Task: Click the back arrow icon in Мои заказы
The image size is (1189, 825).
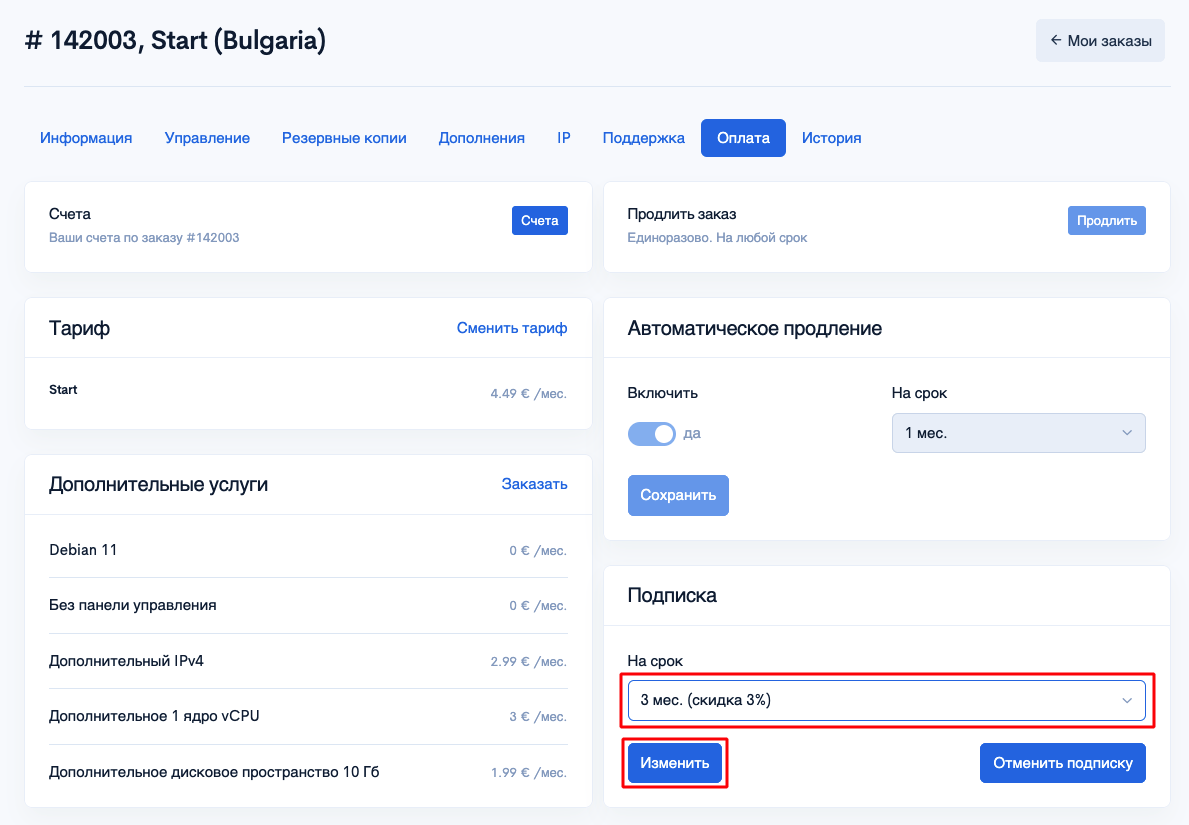Action: click(1056, 40)
